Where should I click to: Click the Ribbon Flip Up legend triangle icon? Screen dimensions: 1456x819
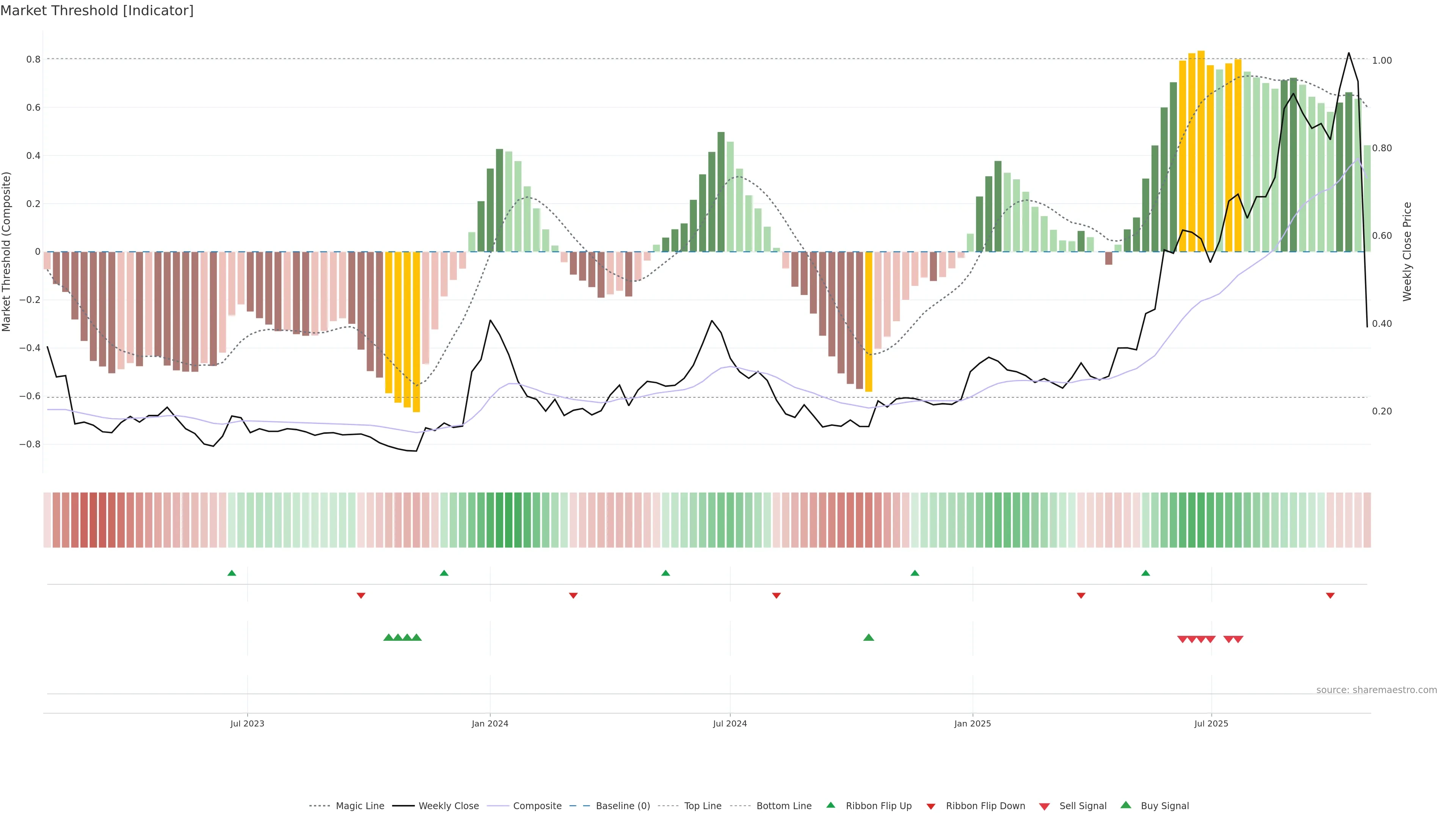click(x=830, y=805)
